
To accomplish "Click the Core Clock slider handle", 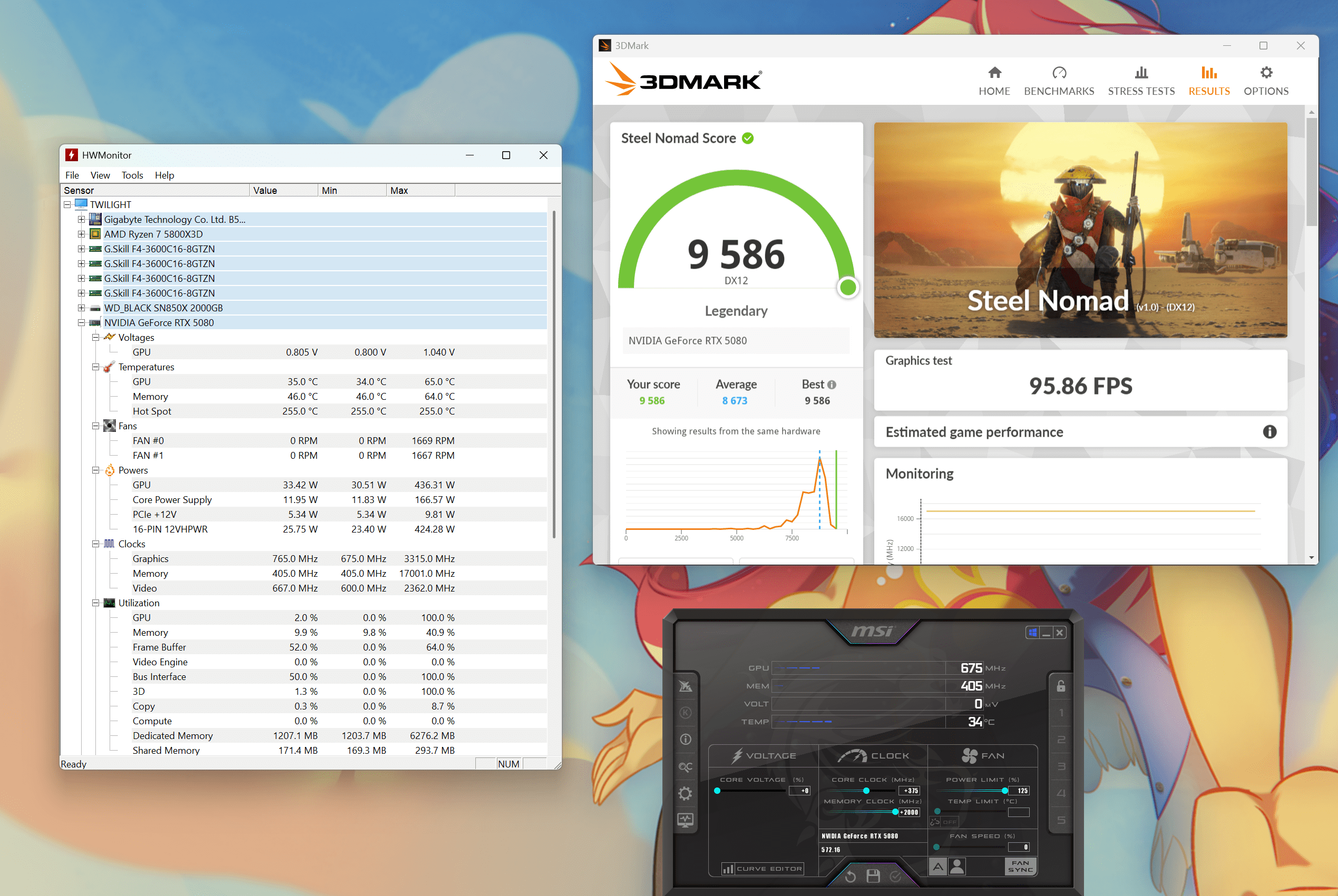I will (x=866, y=791).
